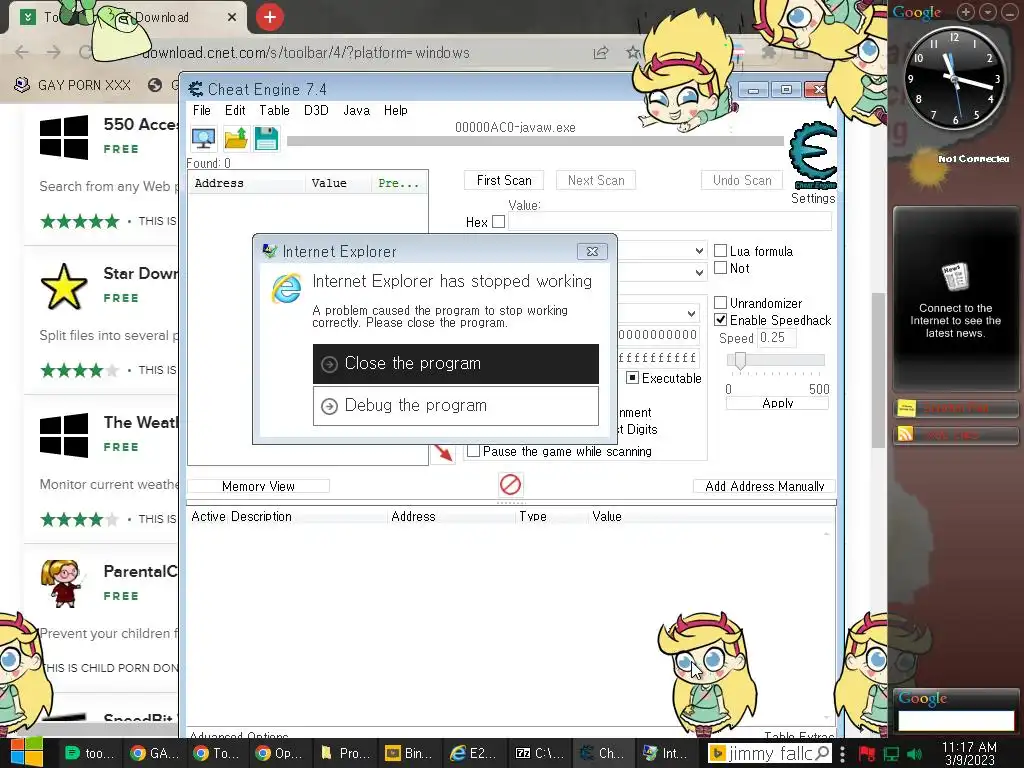Click the Google sidebar minimize minus icon

[1009, 12]
